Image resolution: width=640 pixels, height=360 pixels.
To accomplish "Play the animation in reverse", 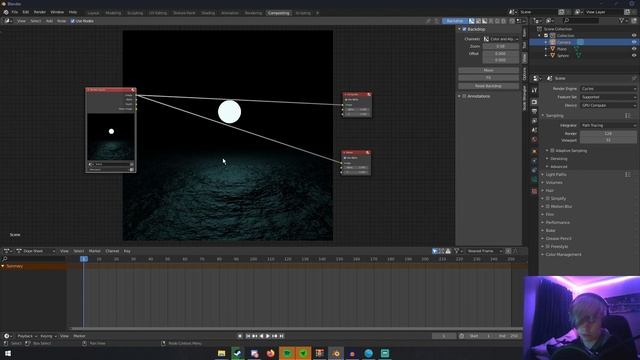I will [x=261, y=336].
